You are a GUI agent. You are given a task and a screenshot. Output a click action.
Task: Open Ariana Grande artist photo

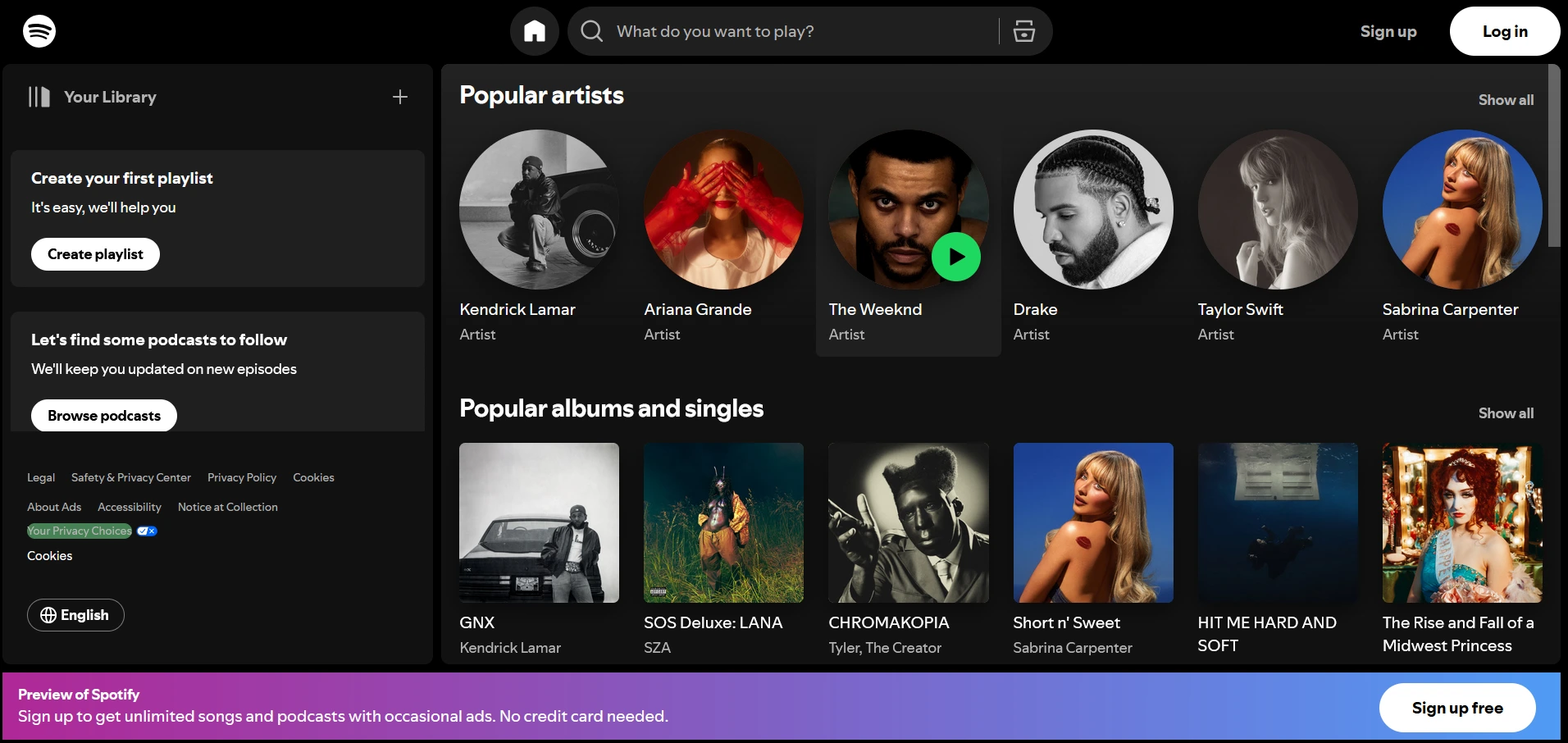click(723, 209)
